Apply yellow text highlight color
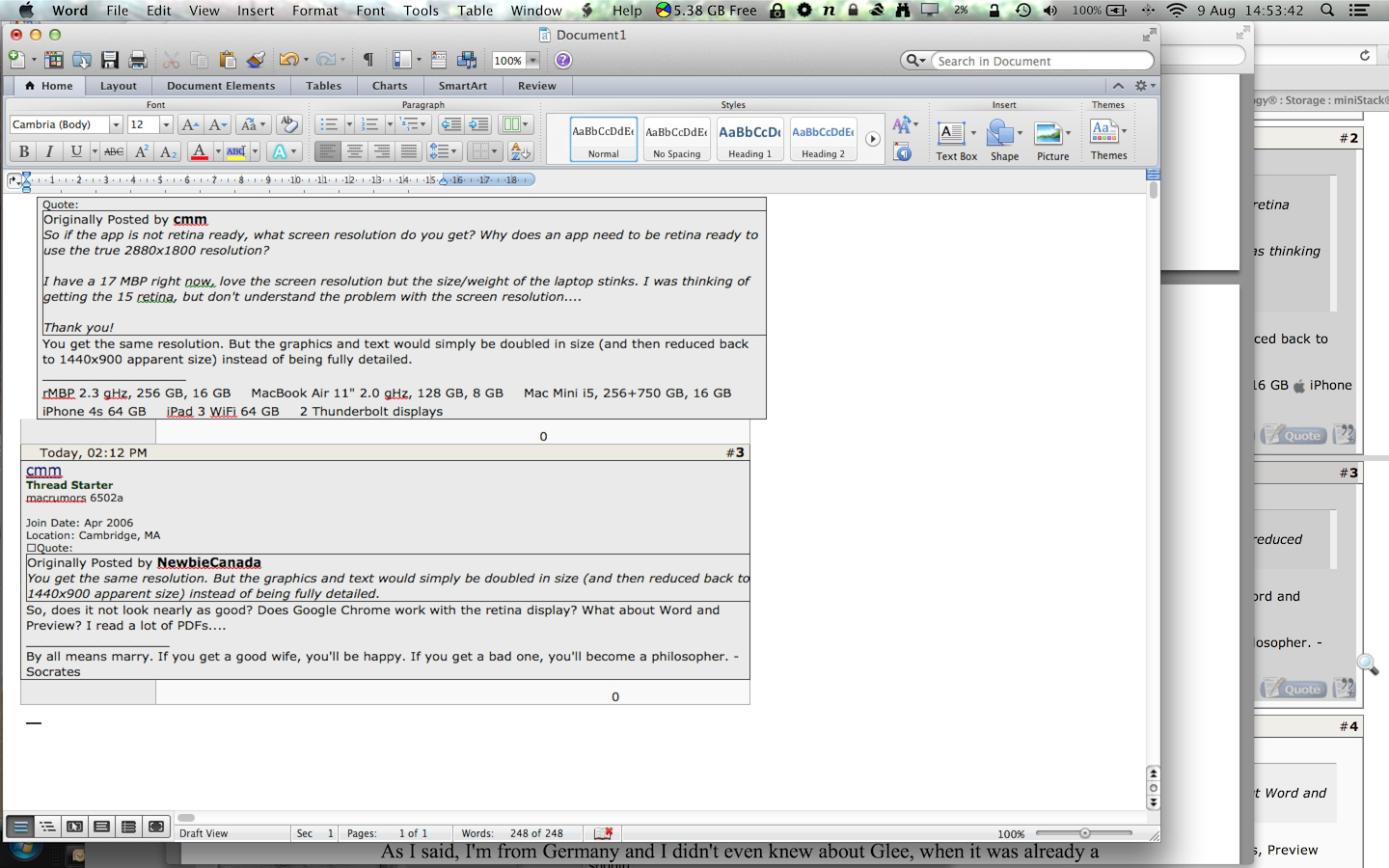Viewport: 1389px width, 868px height. pos(236,151)
